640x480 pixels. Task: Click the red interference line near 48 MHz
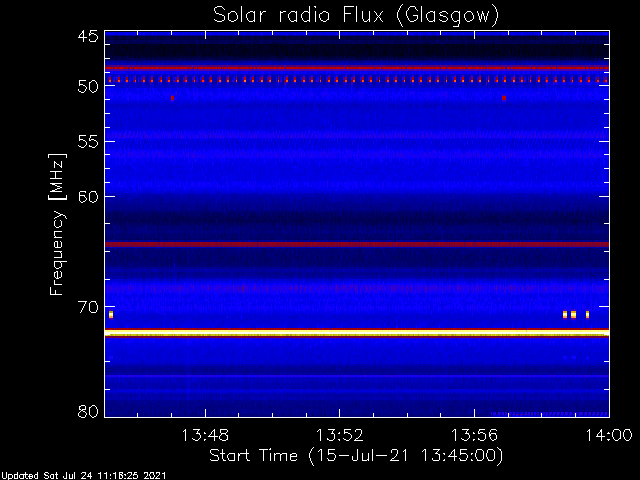[x=357, y=68]
